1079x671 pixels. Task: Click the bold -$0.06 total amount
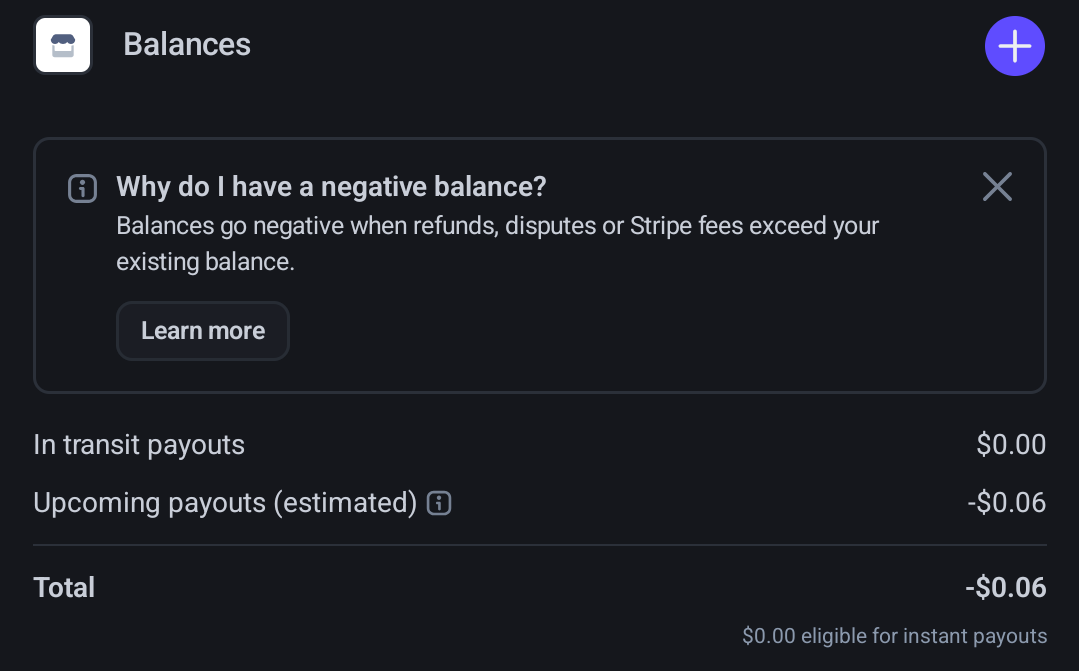click(x=1006, y=587)
